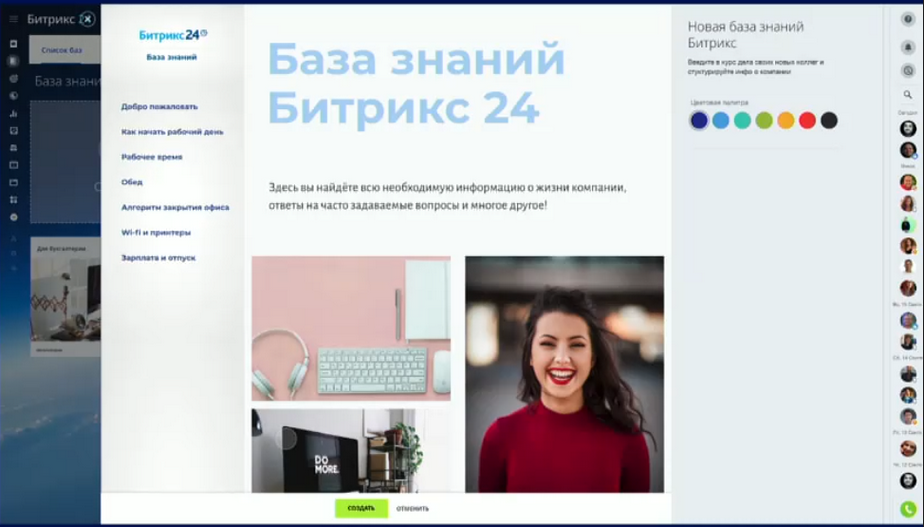Switch to Список баз tab
The height and width of the screenshot is (527, 924).
coord(62,50)
